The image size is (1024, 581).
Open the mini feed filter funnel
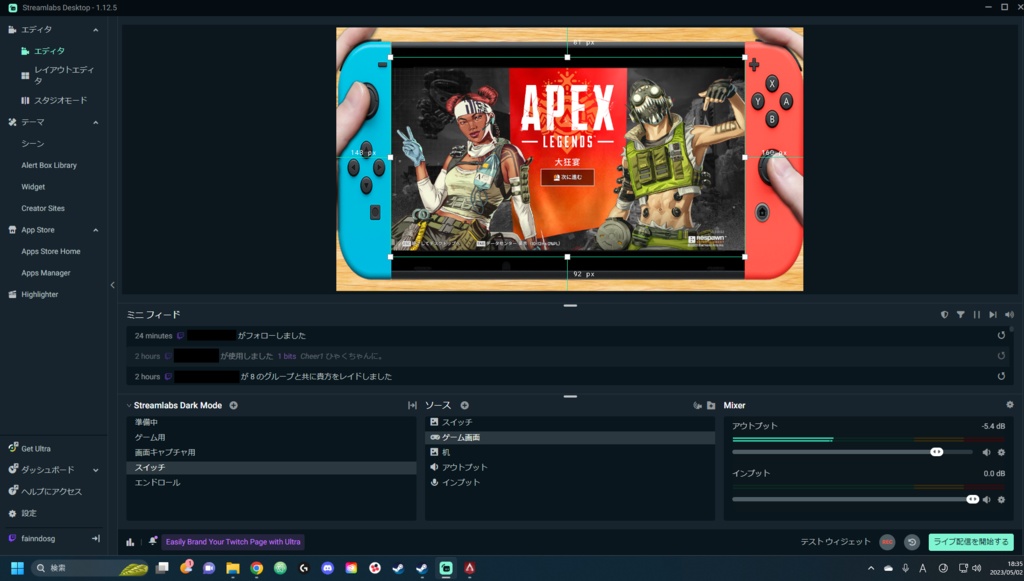[961, 315]
